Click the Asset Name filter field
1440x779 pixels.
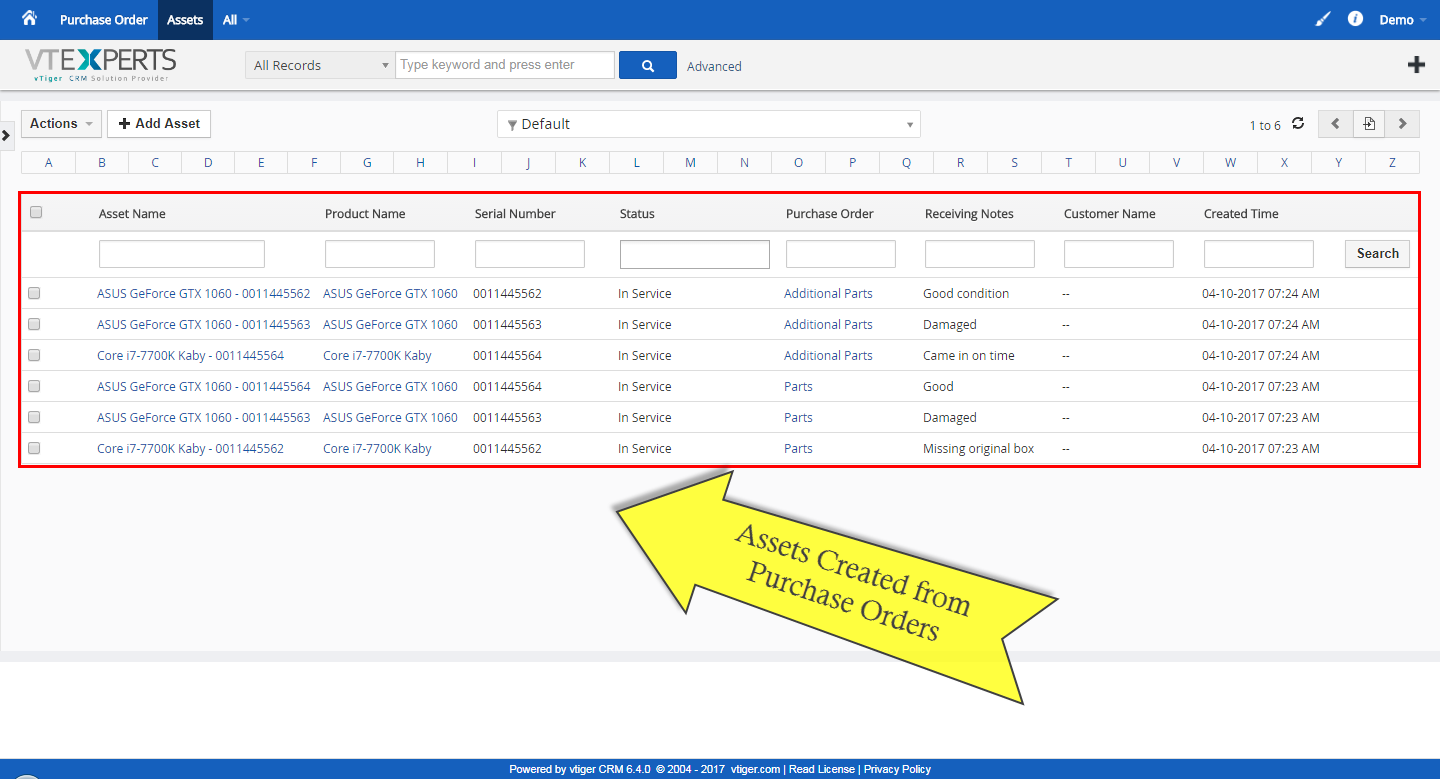pyautogui.click(x=182, y=254)
